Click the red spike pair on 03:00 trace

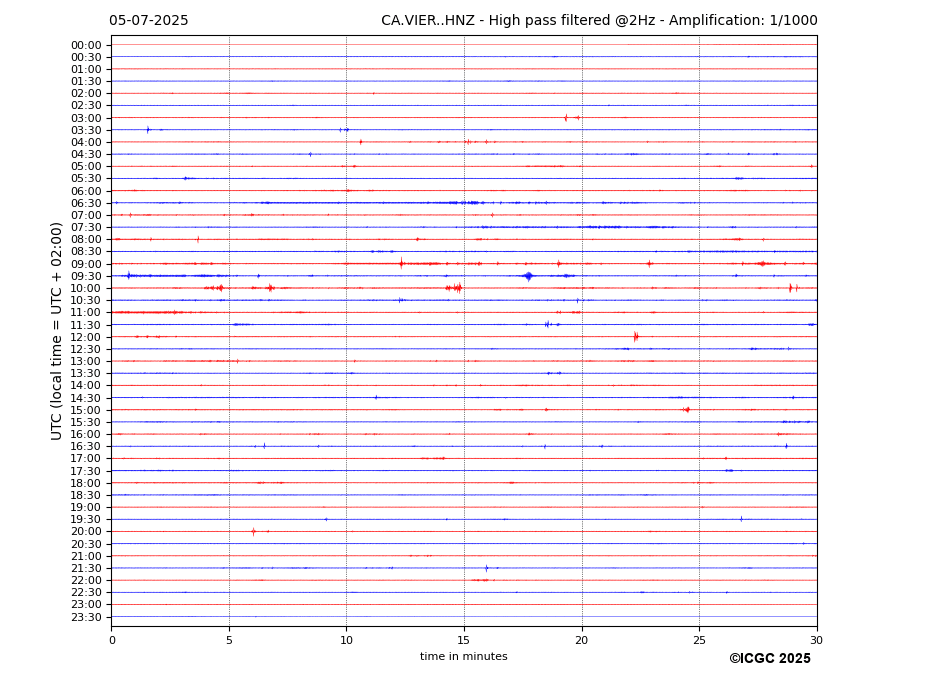point(572,118)
